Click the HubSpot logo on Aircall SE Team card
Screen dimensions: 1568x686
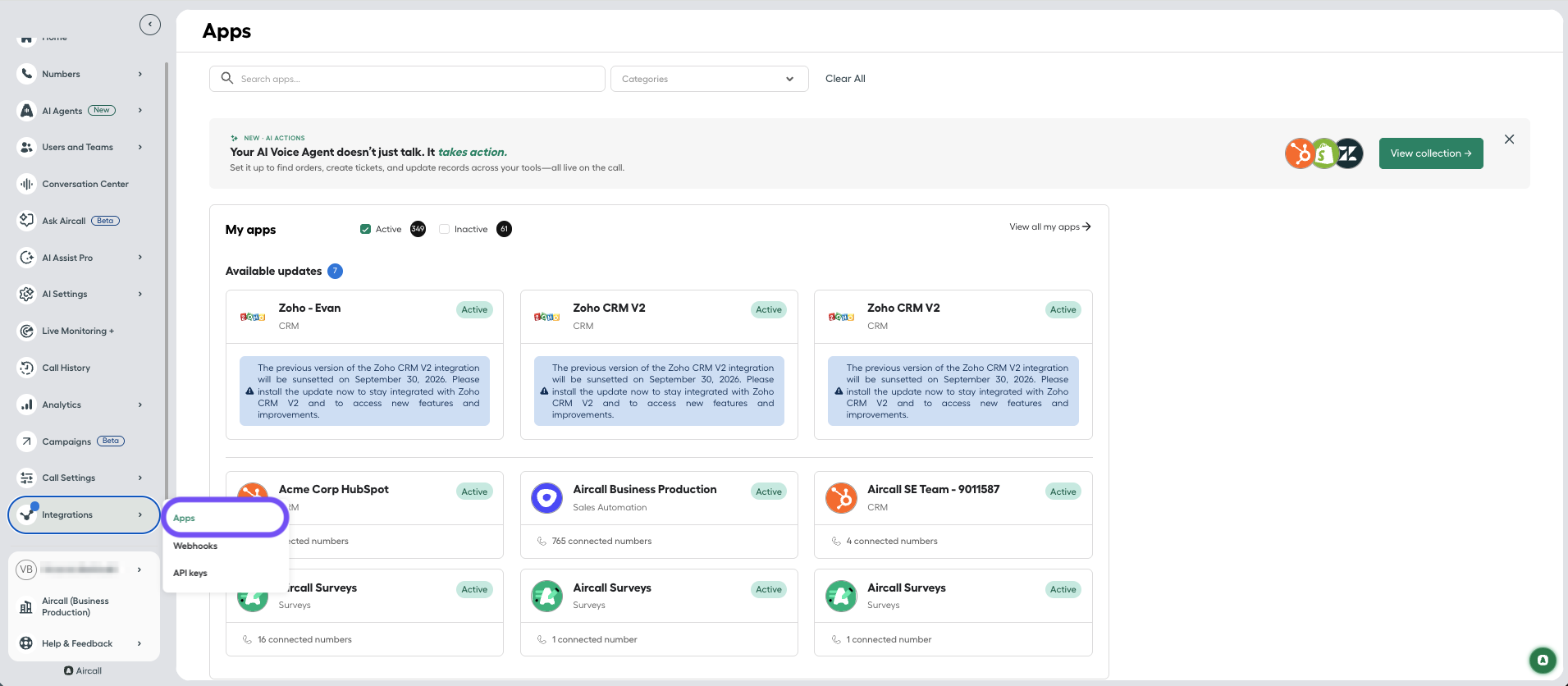841,497
